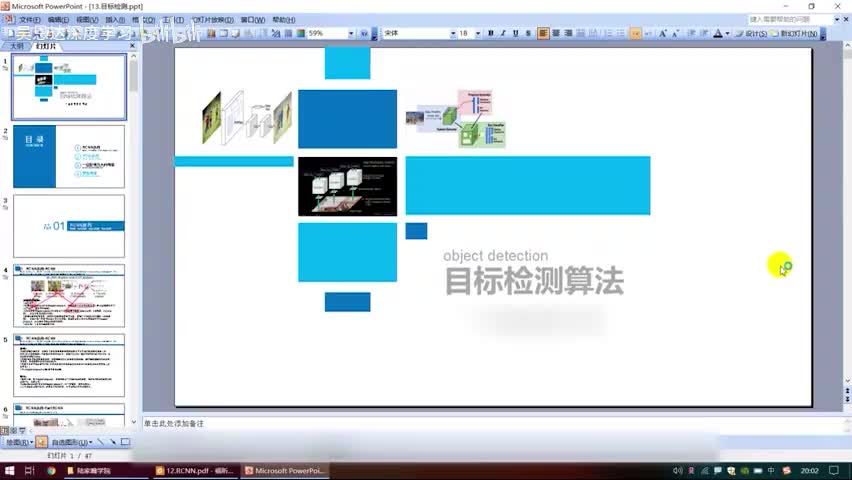Open the zoom percentage dropdown
The height and width of the screenshot is (480, 852).
(351, 33)
